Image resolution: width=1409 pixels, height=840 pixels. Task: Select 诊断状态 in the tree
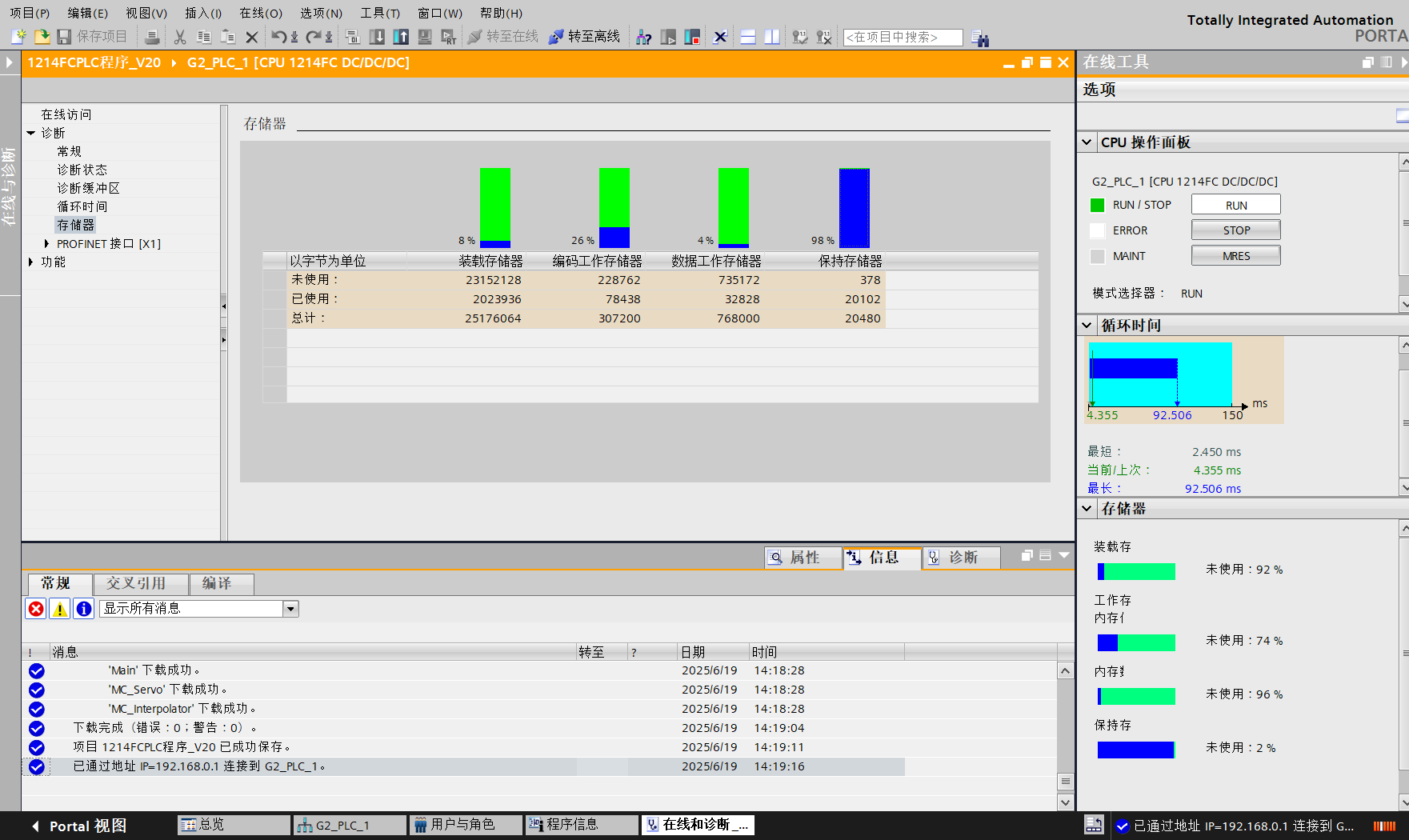click(82, 170)
